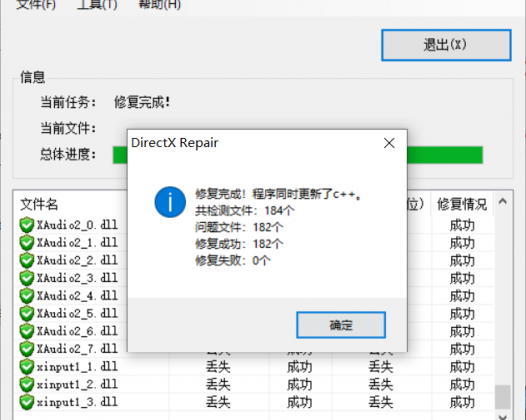This screenshot has width=526, height=420.
Task: Select the XAudio2_6.dll file name
Action: 77,331
